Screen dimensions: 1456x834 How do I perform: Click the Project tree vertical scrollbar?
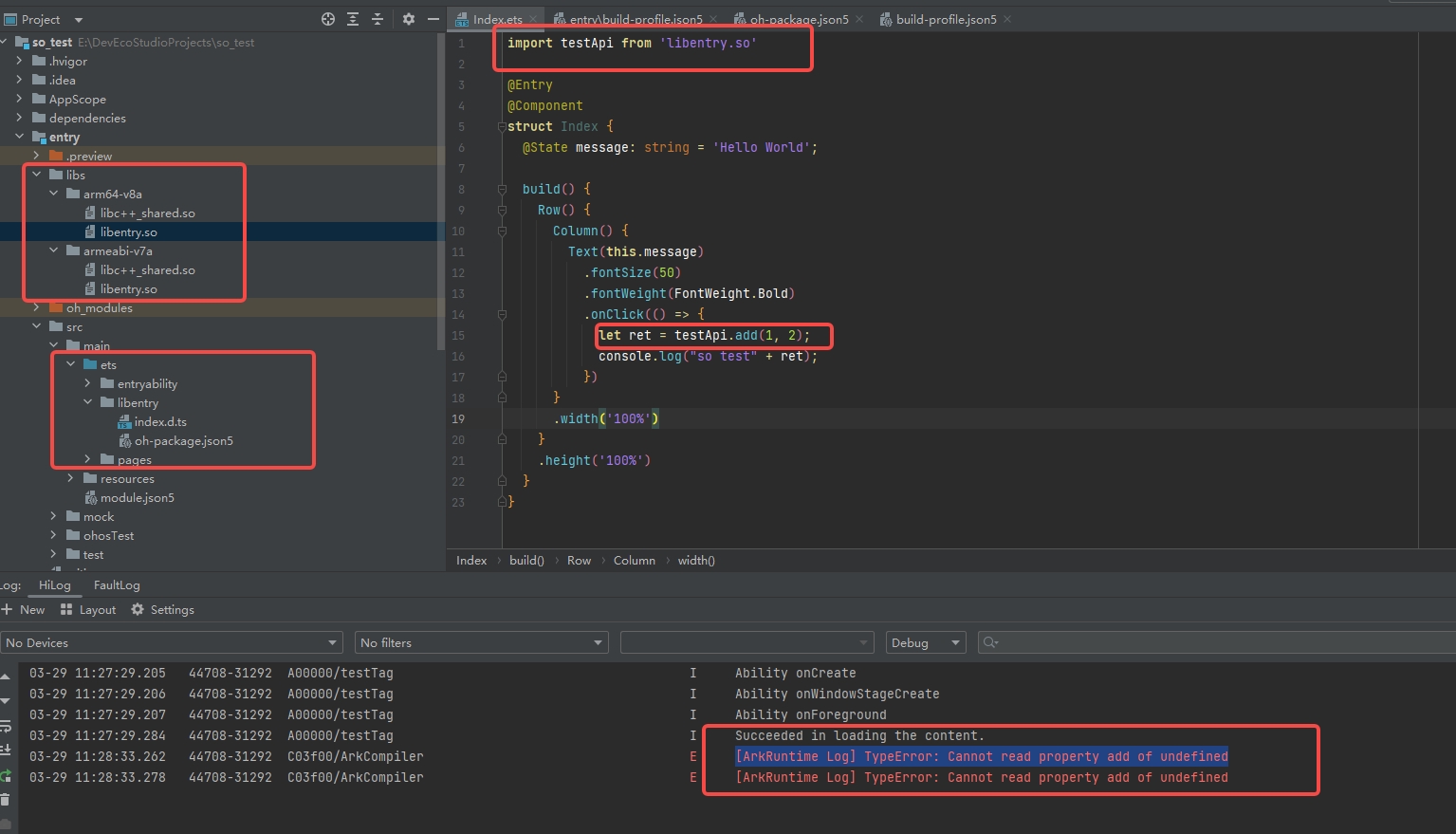click(440, 190)
